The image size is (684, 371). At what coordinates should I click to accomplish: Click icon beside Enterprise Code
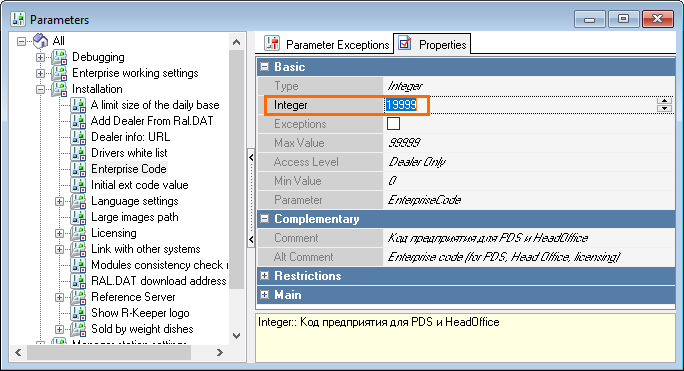click(79, 169)
